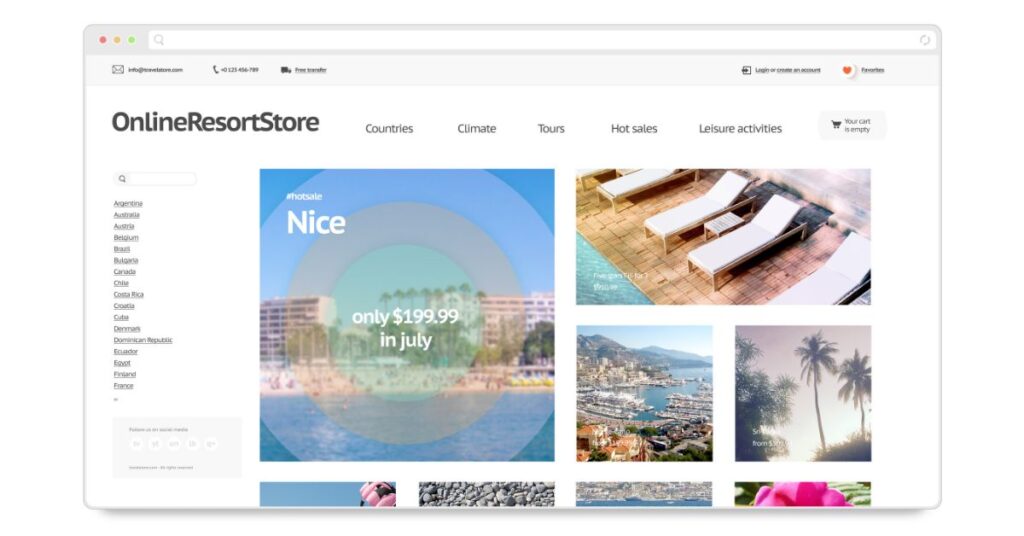Viewport: 1024px width, 536px height.
Task: Click the browser reload icon
Action: (925, 40)
